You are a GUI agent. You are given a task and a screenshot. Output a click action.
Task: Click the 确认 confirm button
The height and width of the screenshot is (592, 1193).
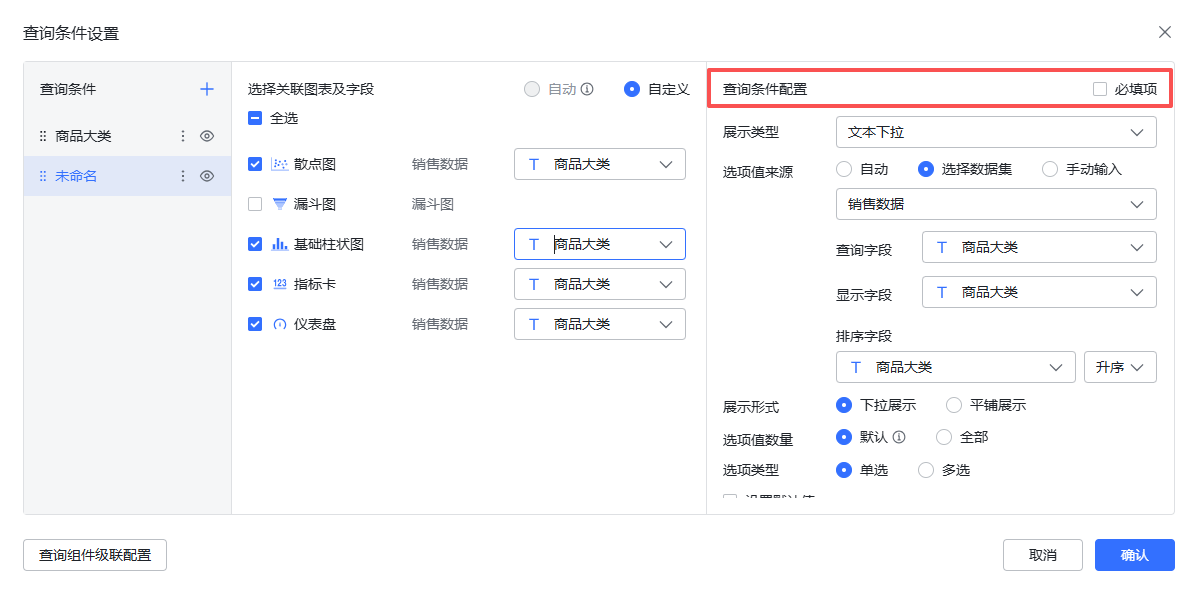tap(1134, 555)
